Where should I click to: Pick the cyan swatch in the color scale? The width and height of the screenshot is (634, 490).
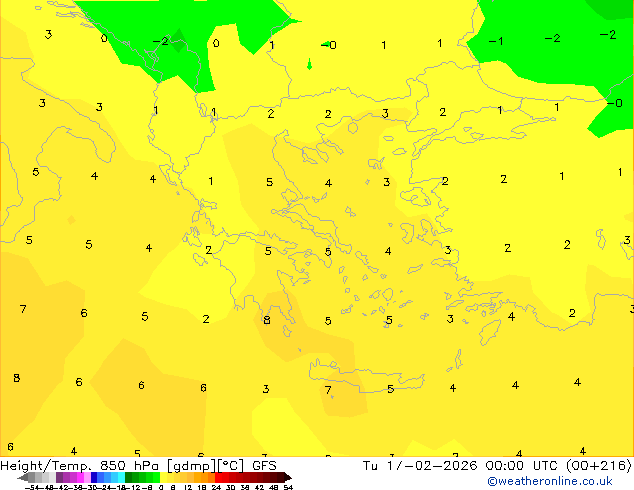point(121,478)
